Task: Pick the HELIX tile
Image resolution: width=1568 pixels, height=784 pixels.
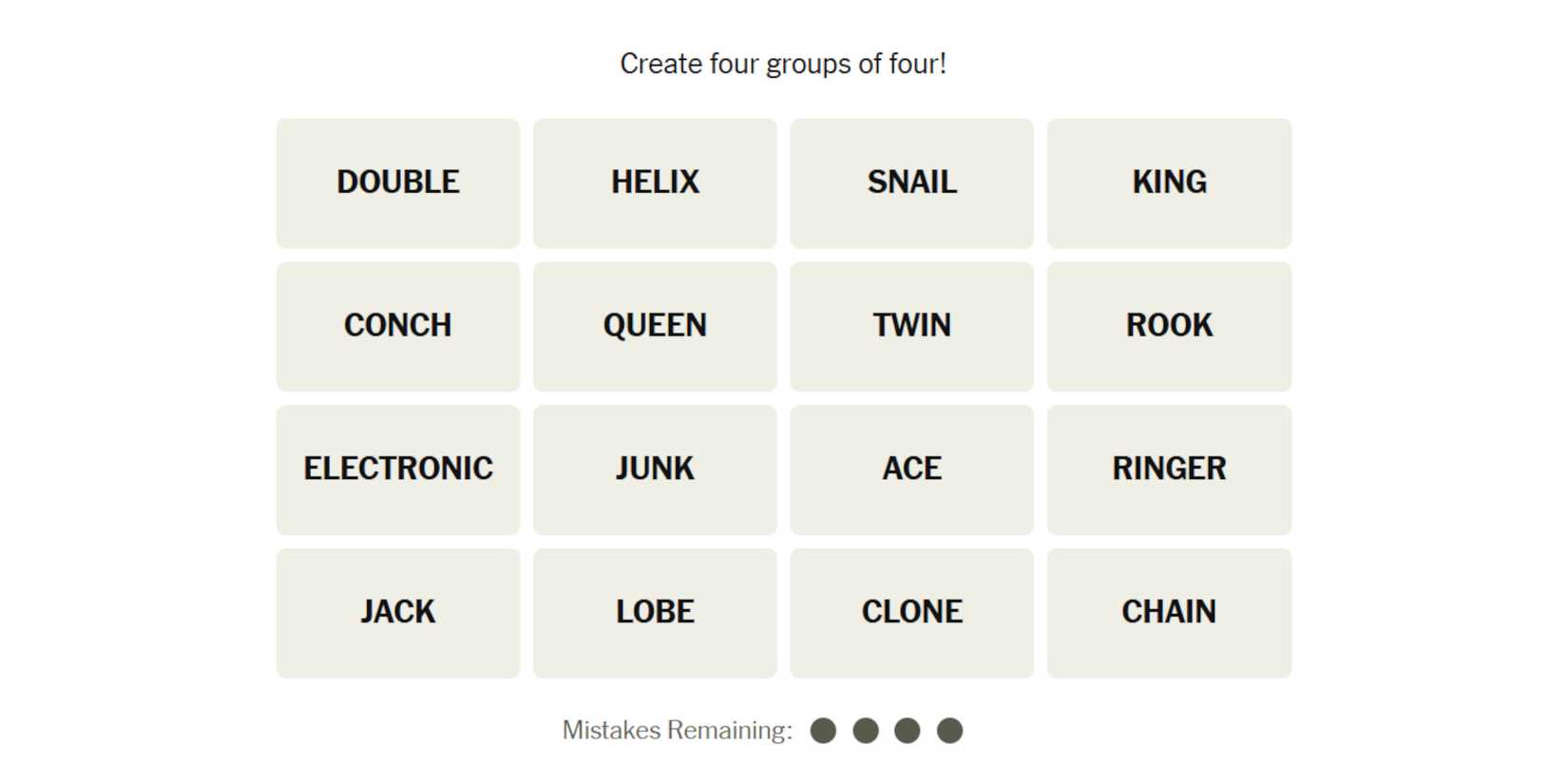Action: (x=655, y=182)
